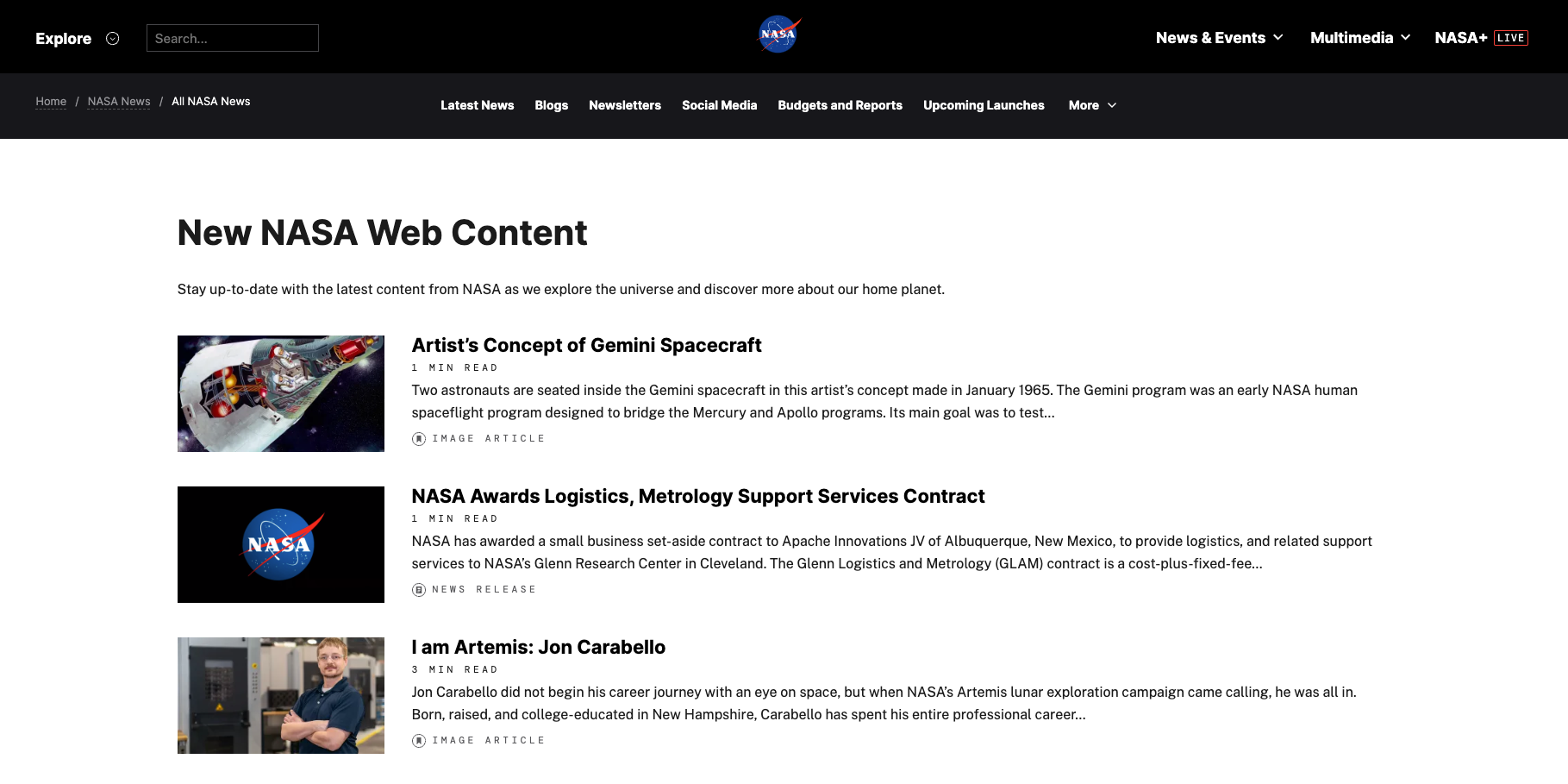Select the Blogs navigation item
1568x784 pixels.
click(x=551, y=105)
